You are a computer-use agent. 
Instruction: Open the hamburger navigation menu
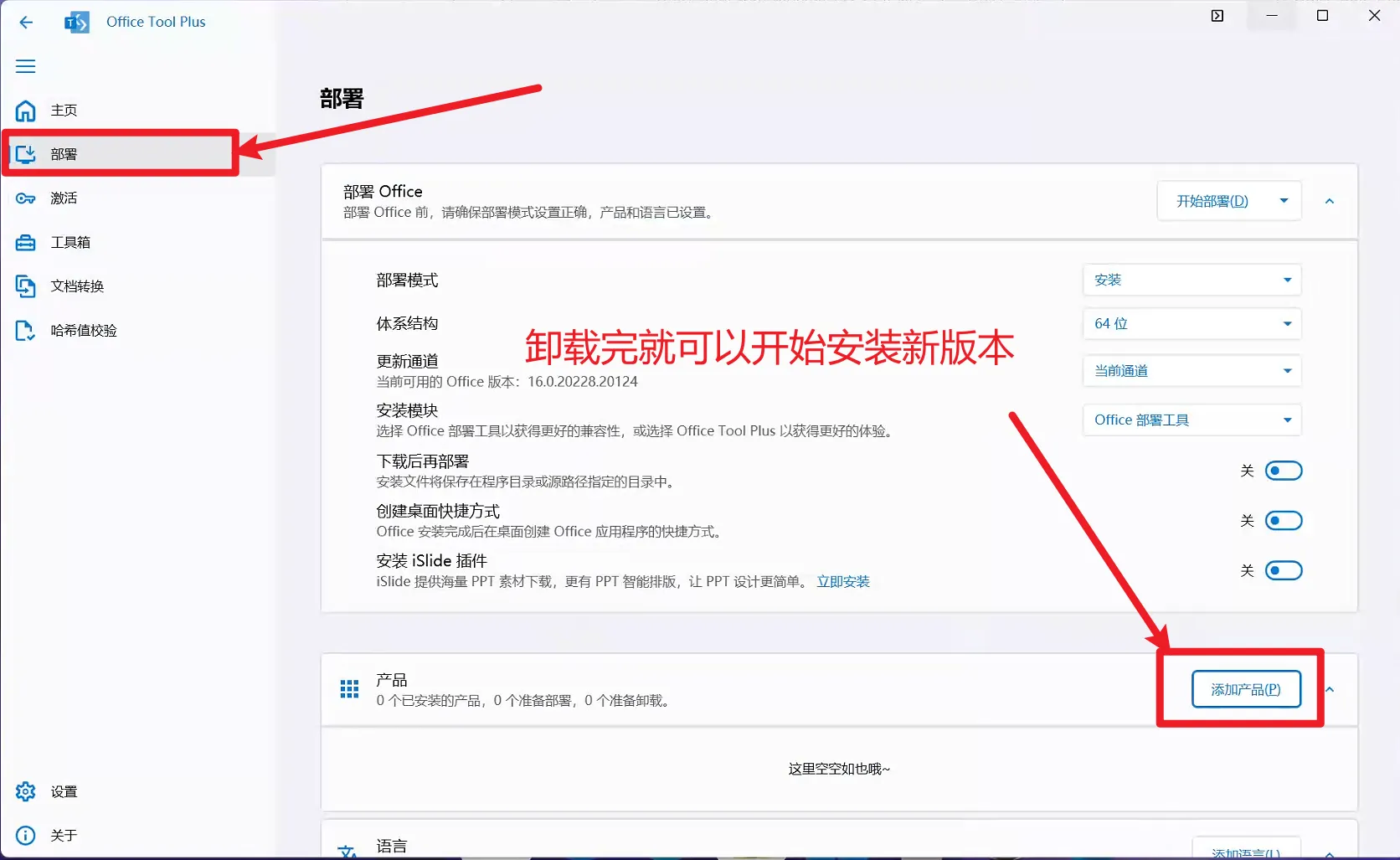point(26,66)
